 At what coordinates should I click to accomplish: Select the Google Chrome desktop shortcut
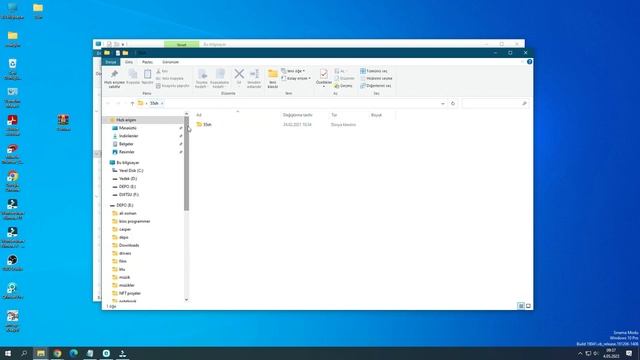12,181
